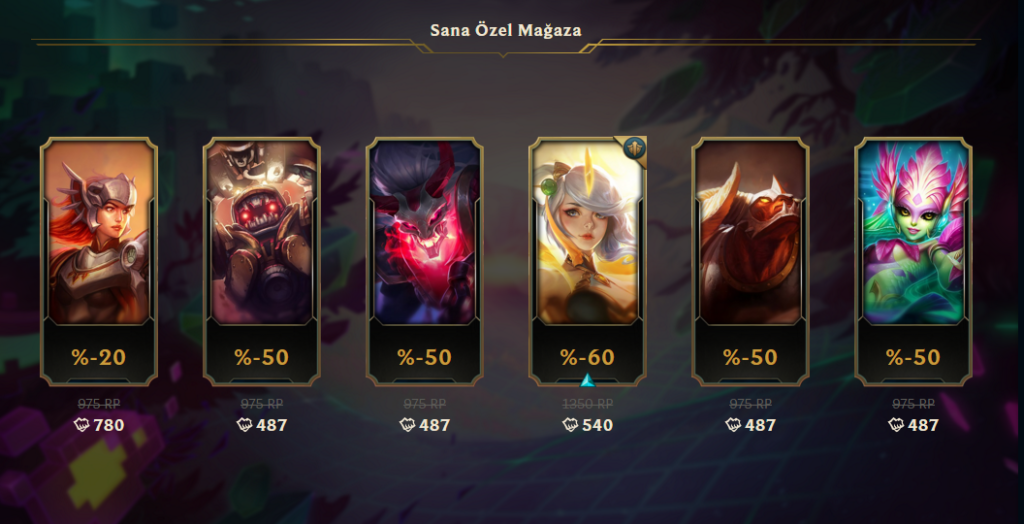The height and width of the screenshot is (524, 1024).
Task: Click RP icon under the red demon skin
Action: [x=408, y=425]
